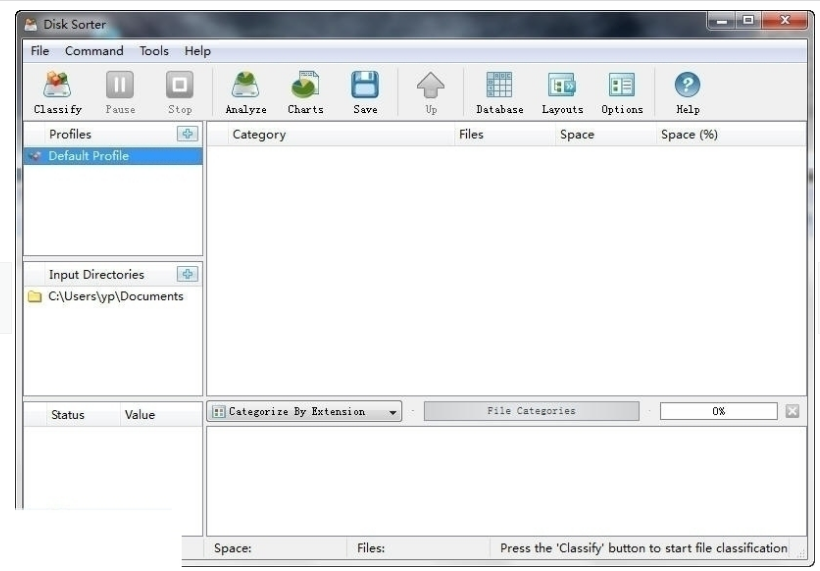Click the Classify toolbar icon
This screenshot has height=571, width=820.
pyautogui.click(x=57, y=86)
